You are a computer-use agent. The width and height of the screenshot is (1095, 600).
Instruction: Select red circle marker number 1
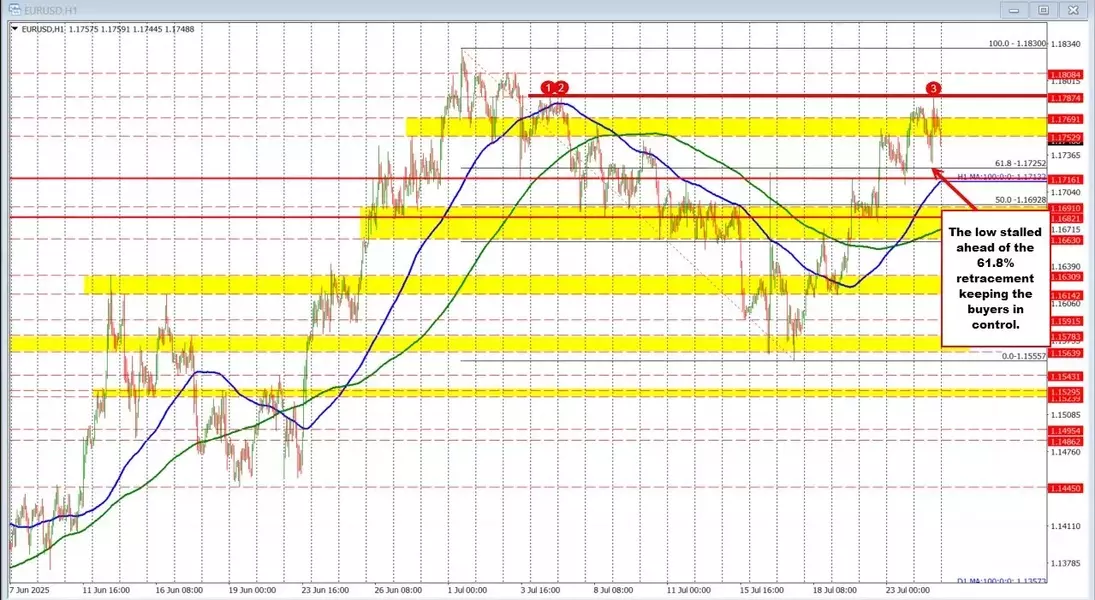coord(548,88)
